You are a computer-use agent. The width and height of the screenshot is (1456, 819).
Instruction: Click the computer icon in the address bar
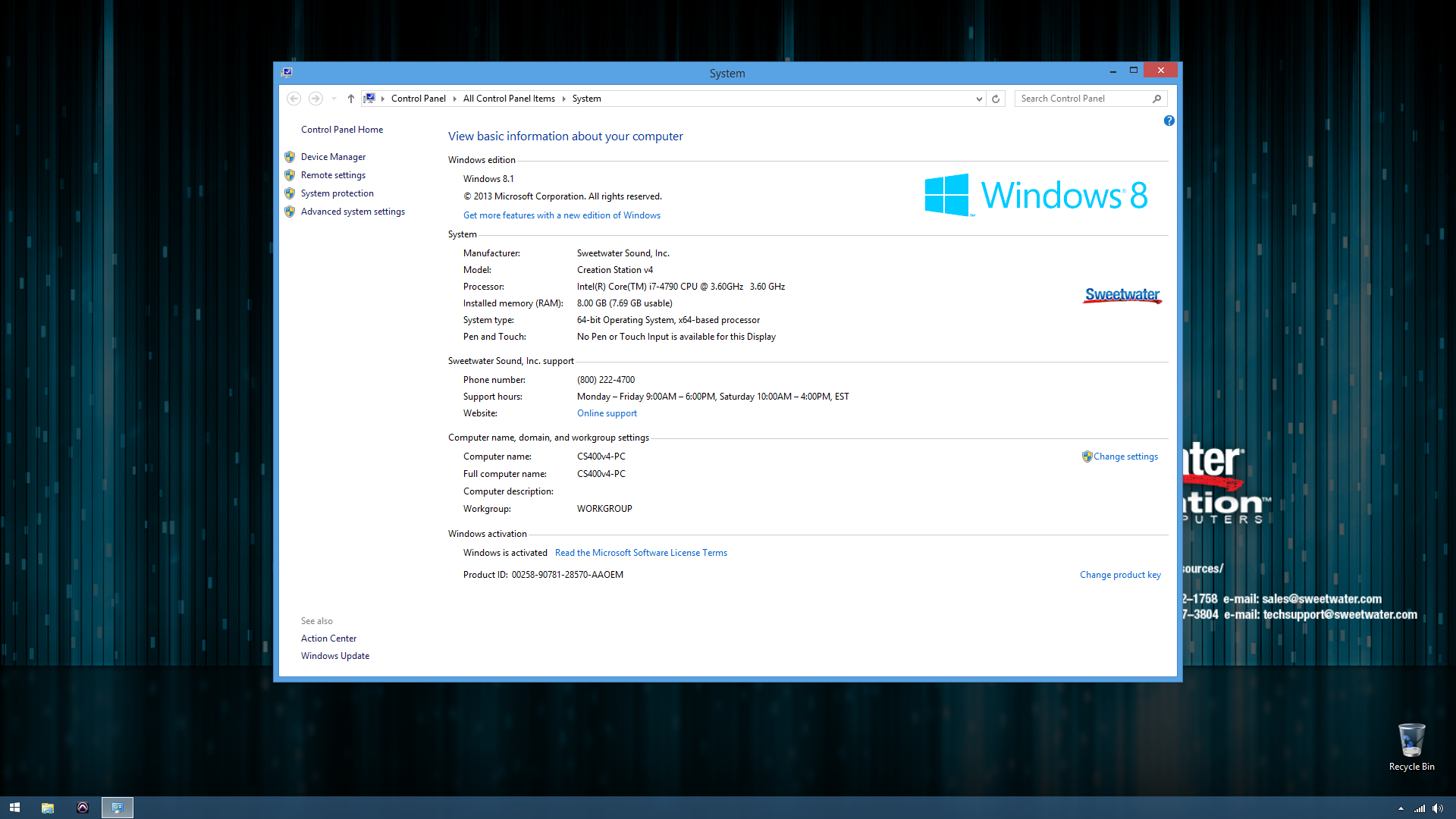click(369, 99)
